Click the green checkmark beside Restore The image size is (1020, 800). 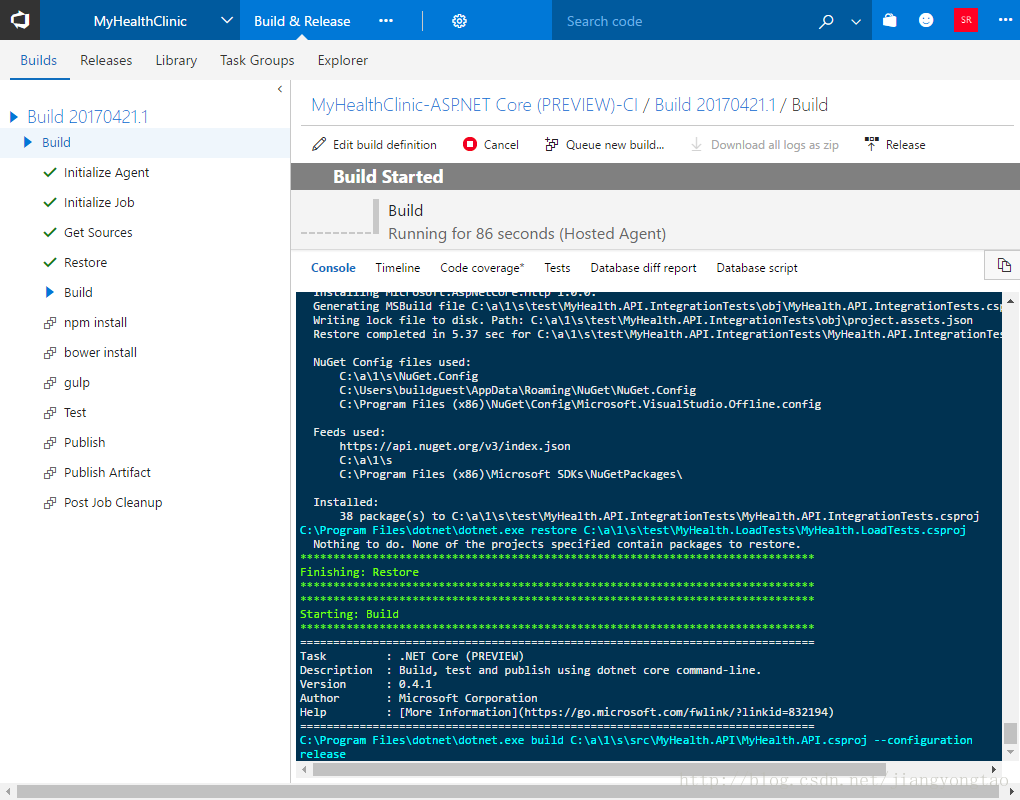click(49, 262)
